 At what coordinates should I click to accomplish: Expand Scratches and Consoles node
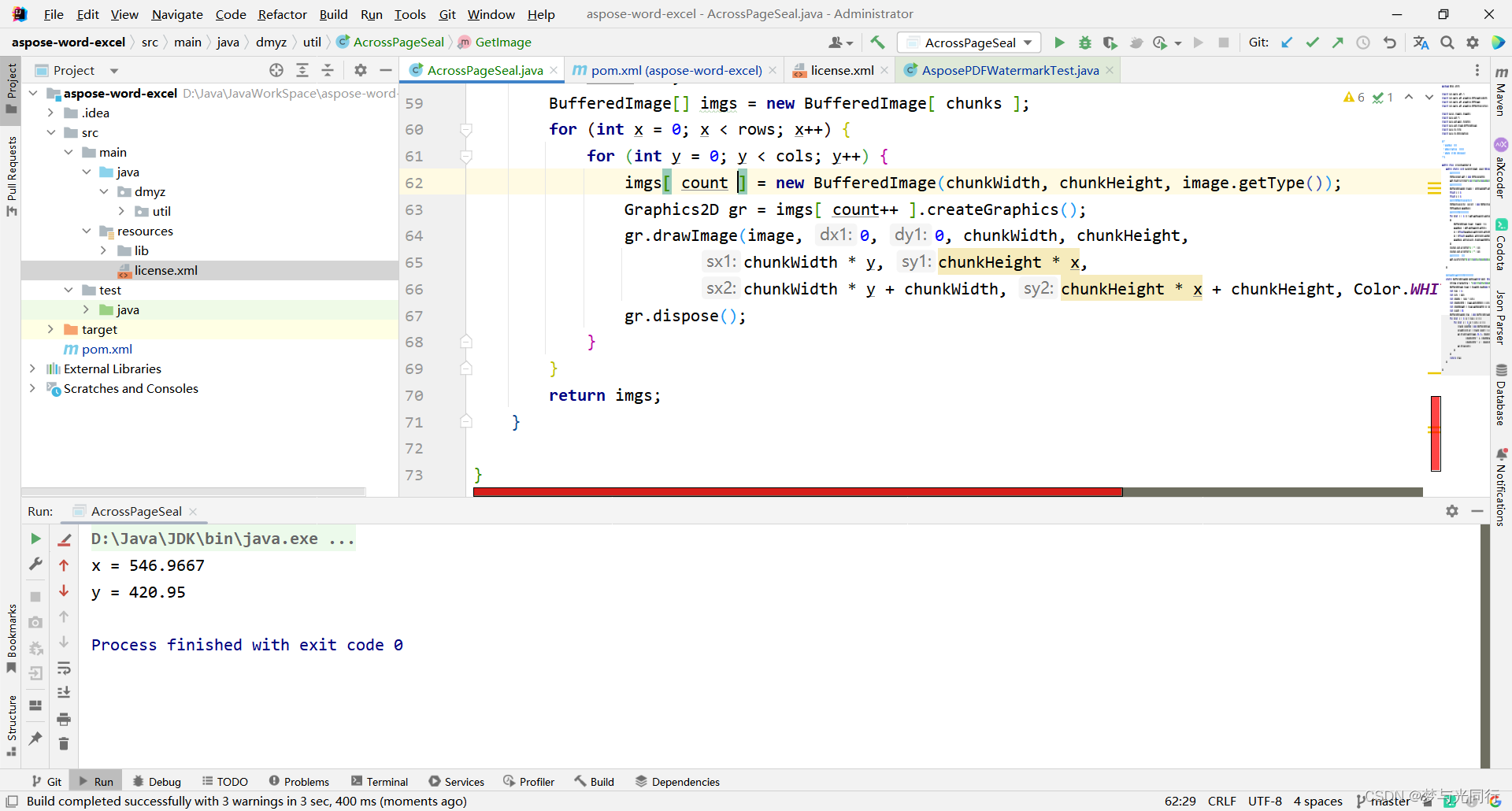(32, 388)
